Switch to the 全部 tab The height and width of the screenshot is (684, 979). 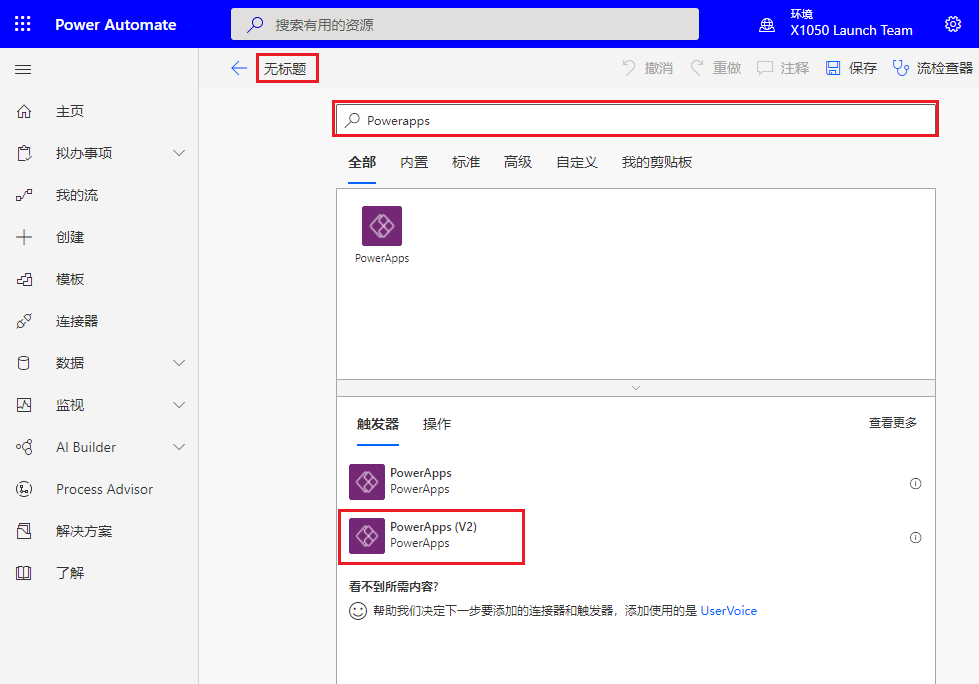click(362, 162)
